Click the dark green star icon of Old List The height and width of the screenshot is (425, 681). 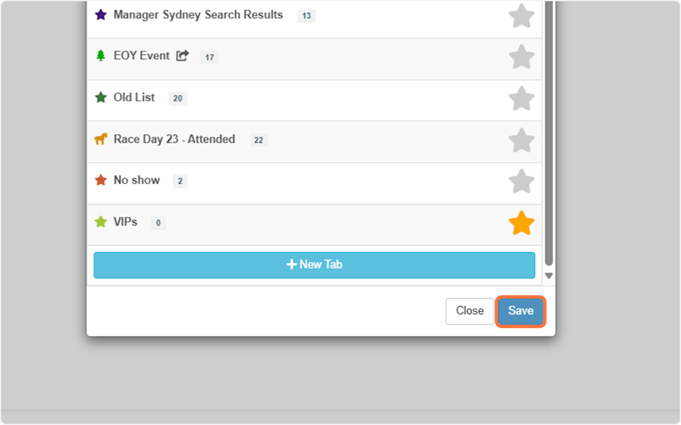tap(101, 97)
